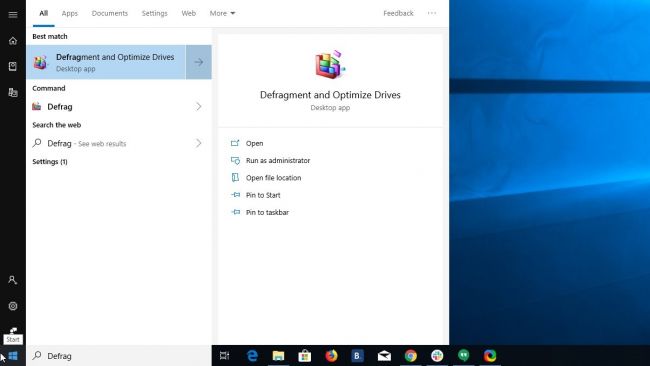Viewport: 650px width, 366px height.
Task: Switch to the Apps tab
Action: [70, 13]
